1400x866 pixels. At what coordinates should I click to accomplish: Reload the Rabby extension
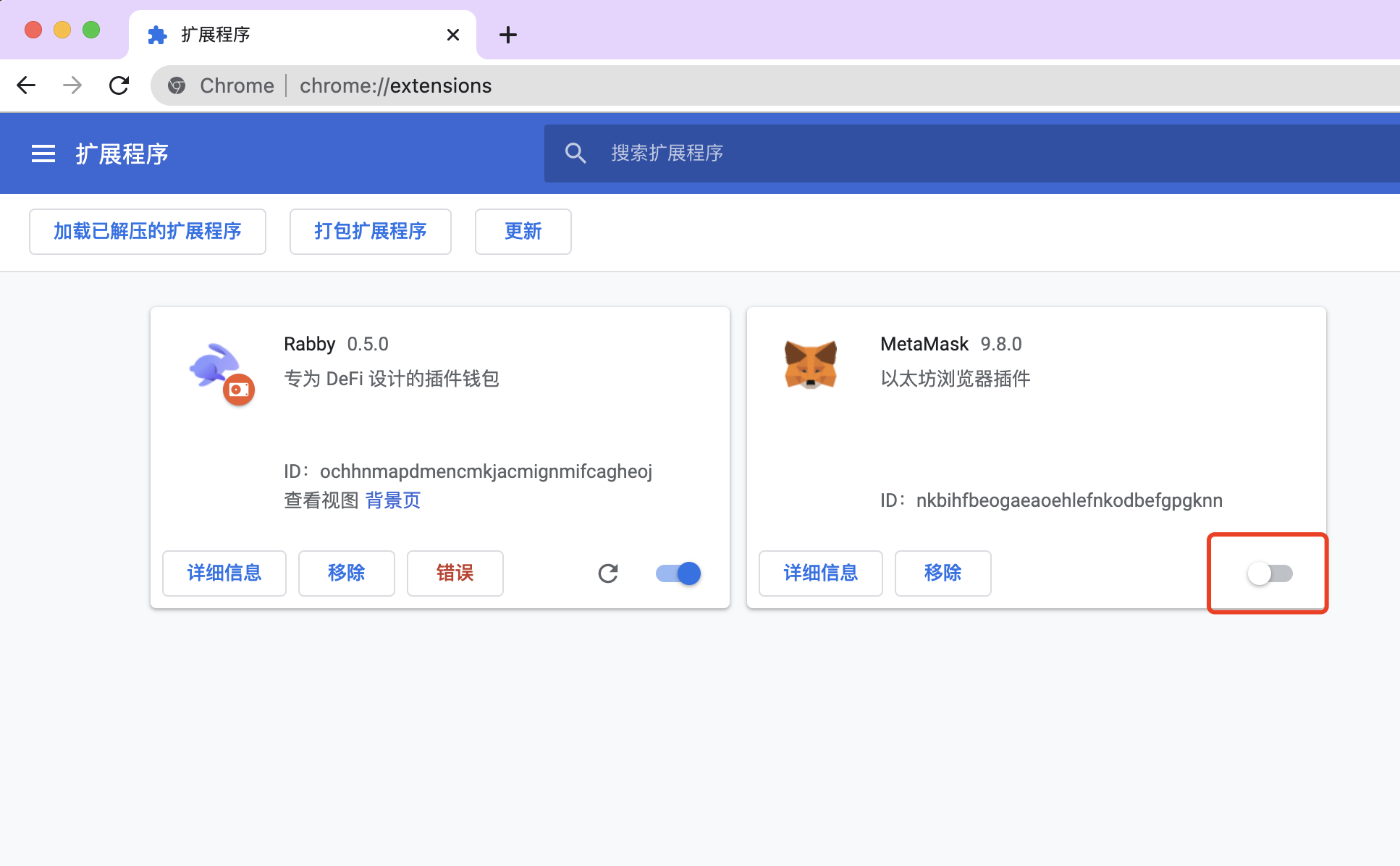pos(608,573)
